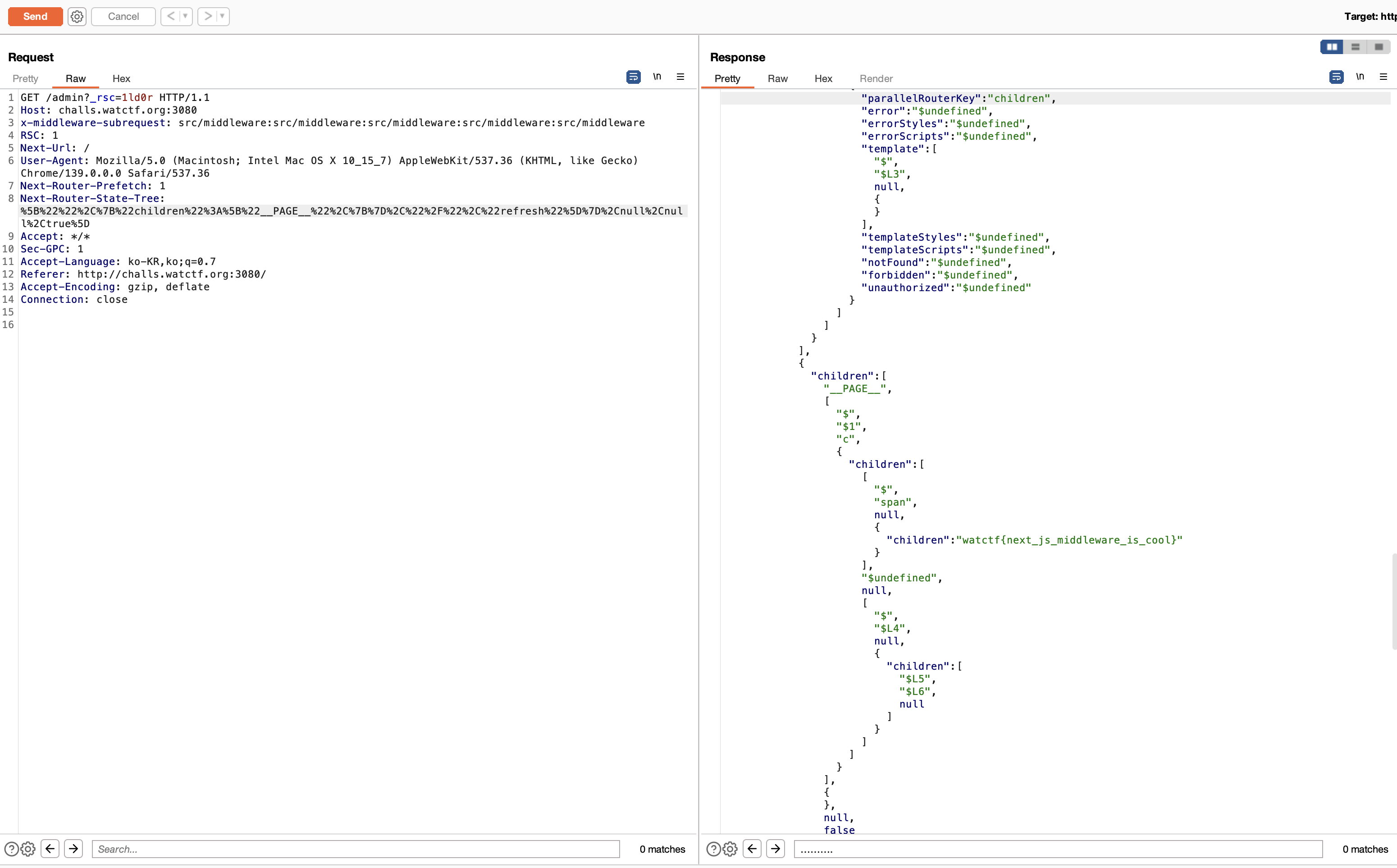Image resolution: width=1397 pixels, height=868 pixels.
Task: Expand the history back dropdown arrow
Action: pyautogui.click(x=185, y=16)
